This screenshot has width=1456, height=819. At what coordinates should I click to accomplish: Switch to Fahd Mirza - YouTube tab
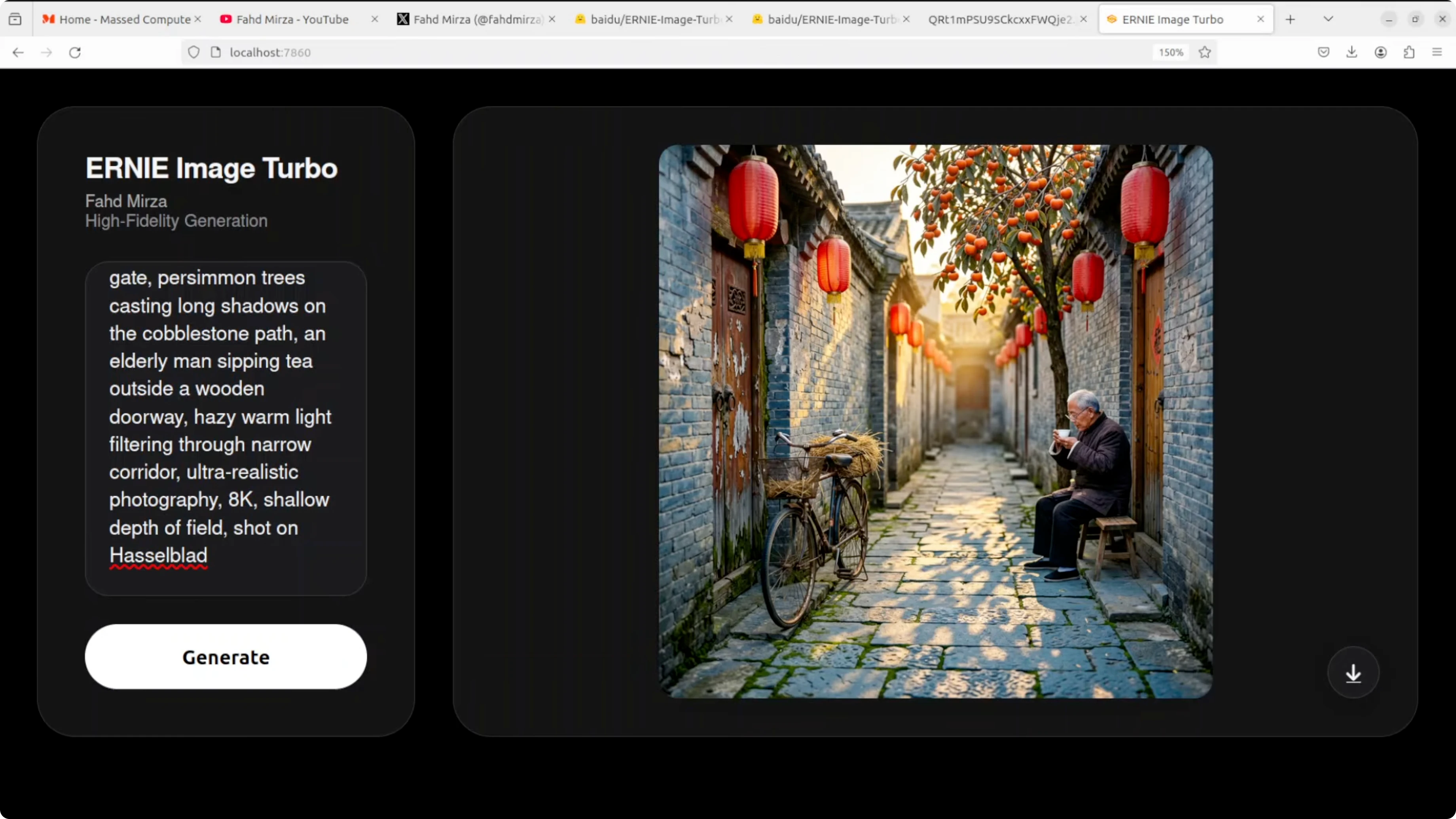[x=292, y=19]
